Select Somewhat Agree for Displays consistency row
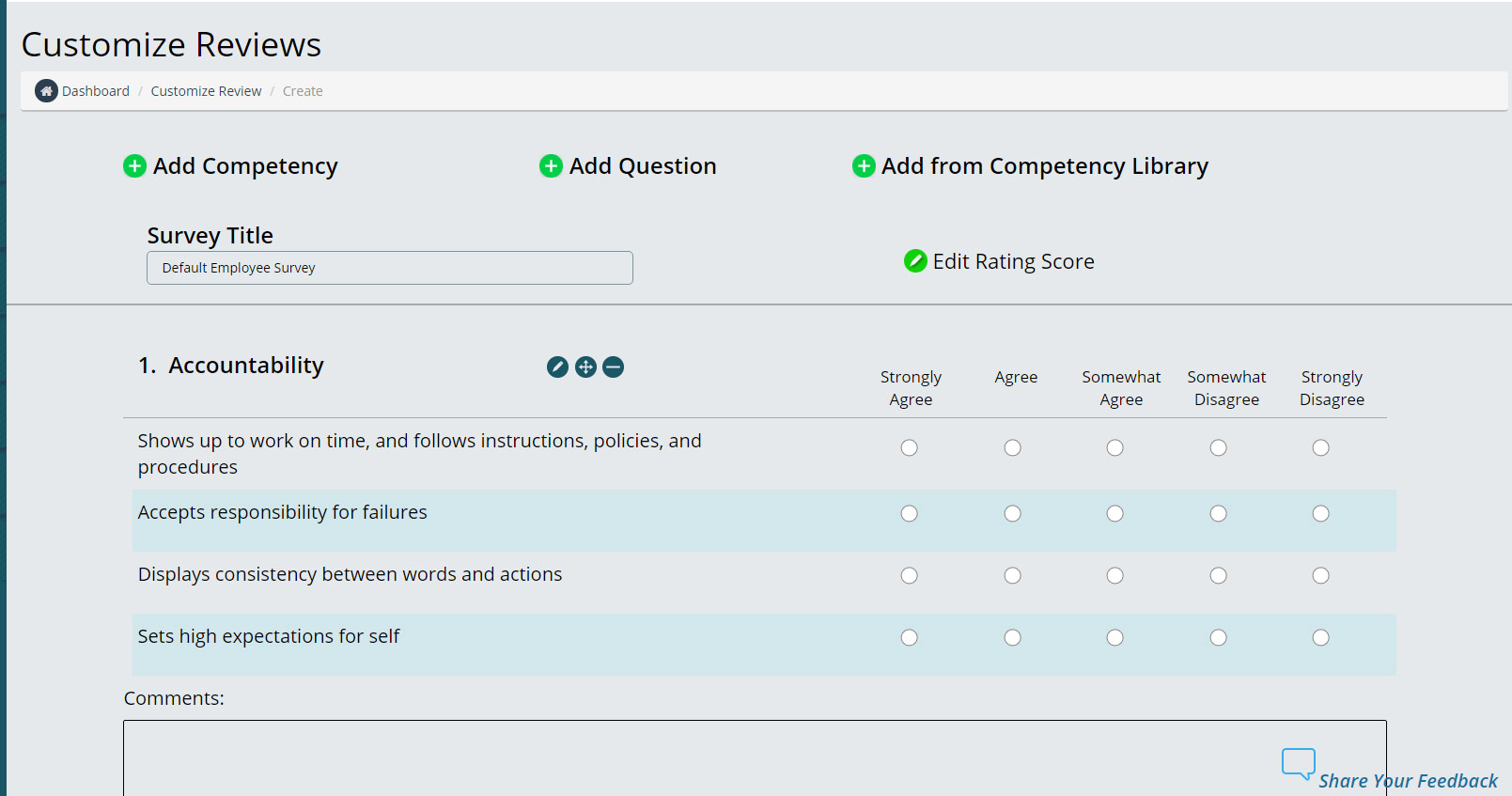This screenshot has width=1512, height=796. (x=1115, y=576)
